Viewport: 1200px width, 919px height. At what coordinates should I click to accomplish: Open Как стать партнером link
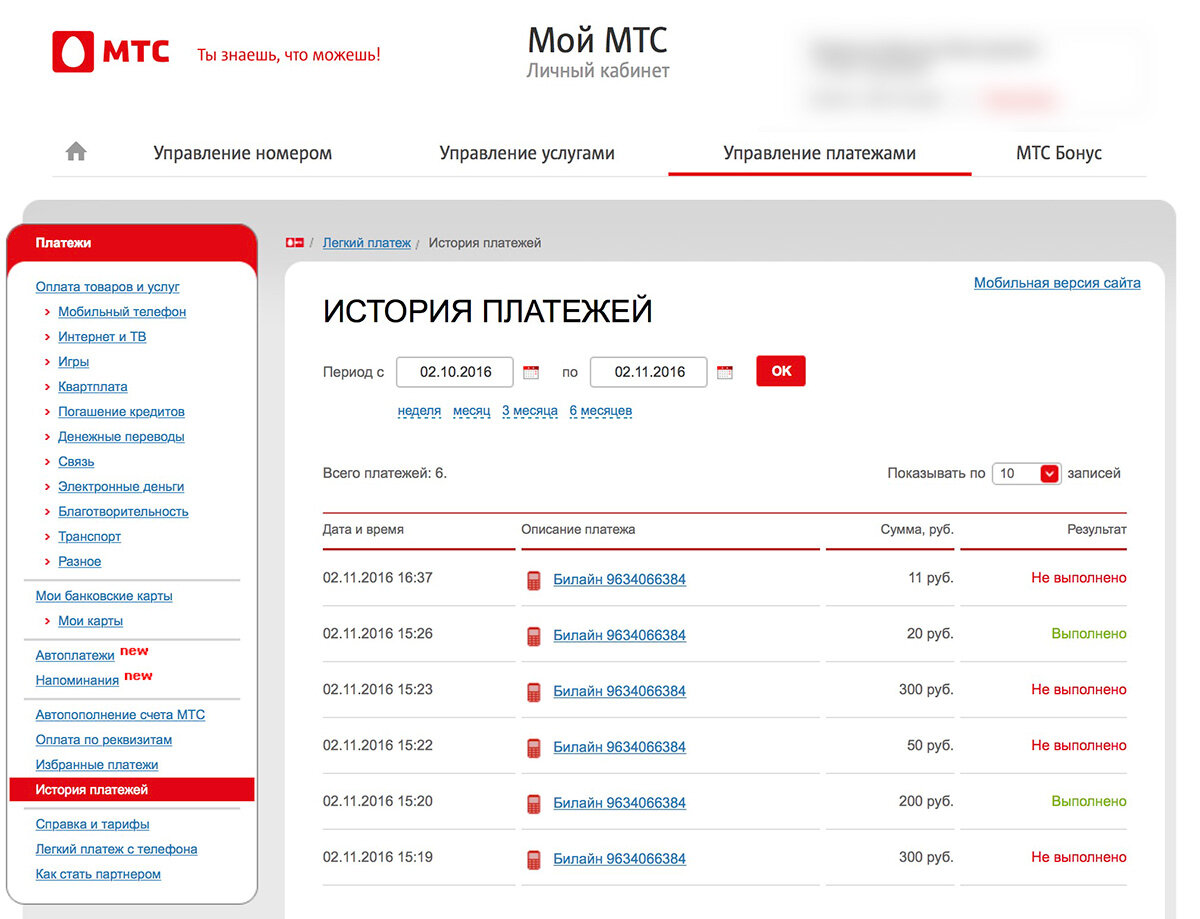point(98,874)
